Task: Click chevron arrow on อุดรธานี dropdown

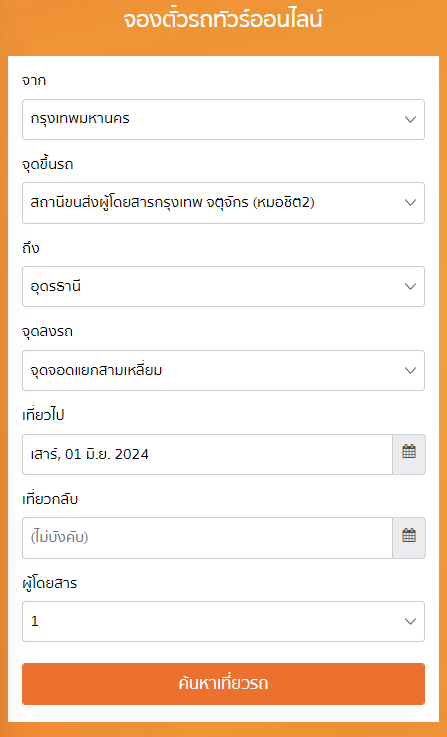Action: [410, 286]
